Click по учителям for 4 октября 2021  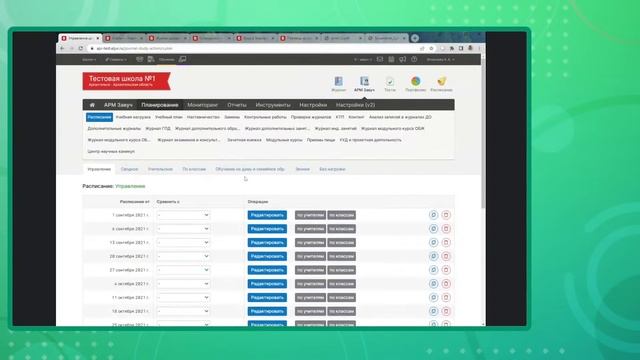[x=310, y=284]
